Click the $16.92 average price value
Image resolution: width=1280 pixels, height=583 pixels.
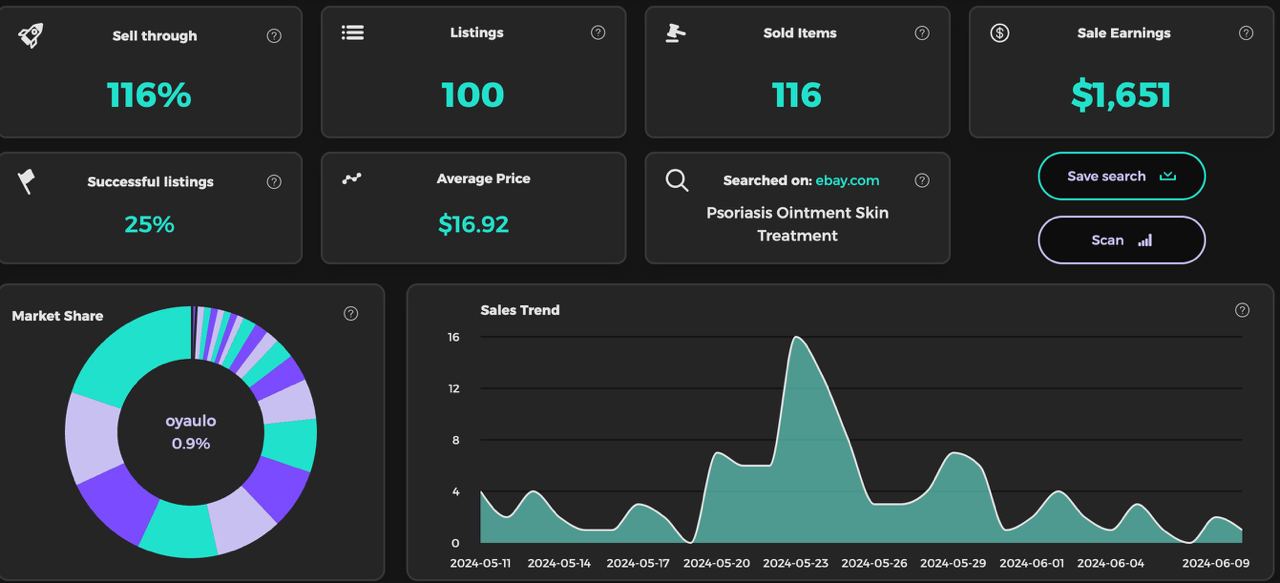pos(474,225)
